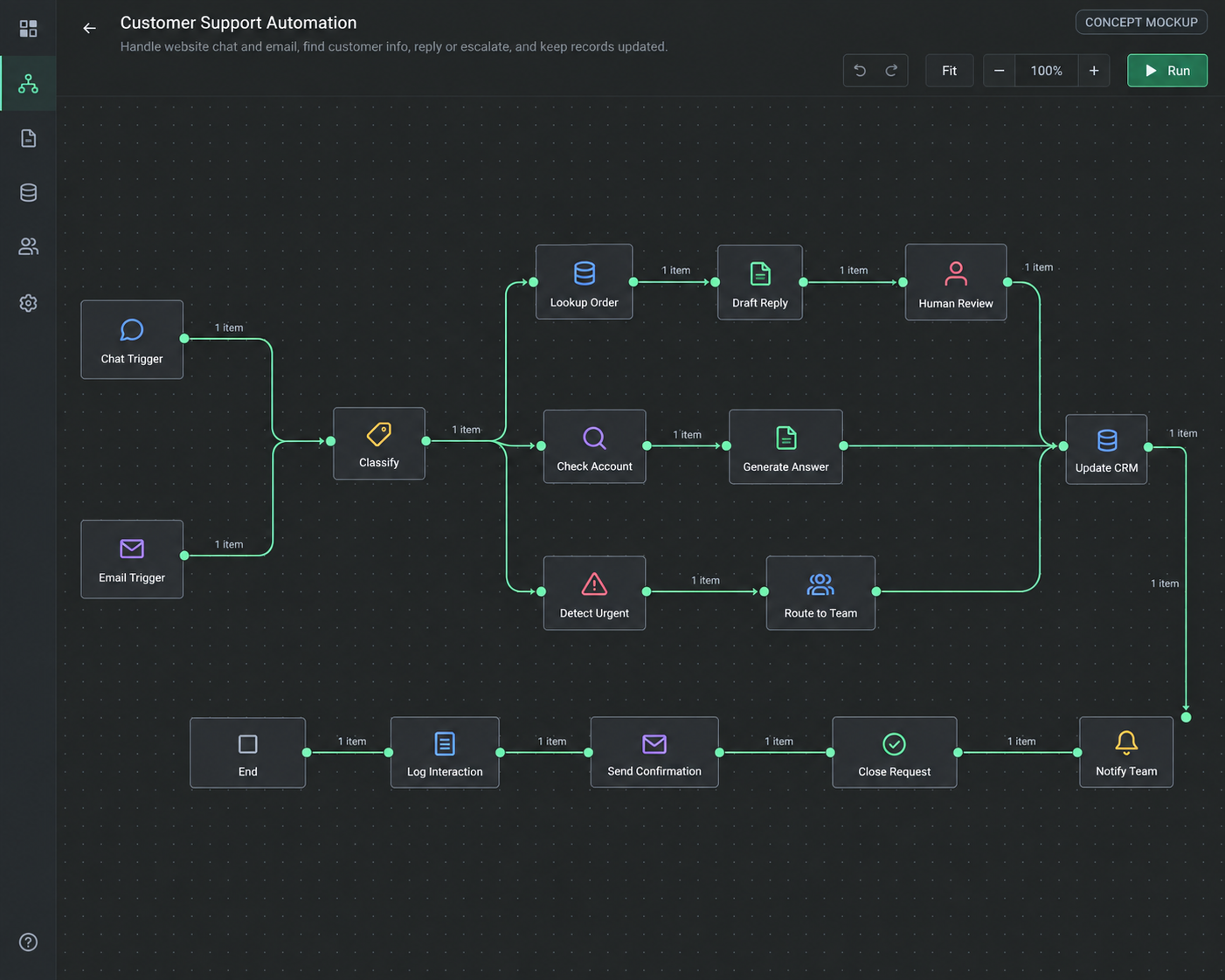
Task: Select the workflow tree icon in sidebar
Action: [x=28, y=84]
